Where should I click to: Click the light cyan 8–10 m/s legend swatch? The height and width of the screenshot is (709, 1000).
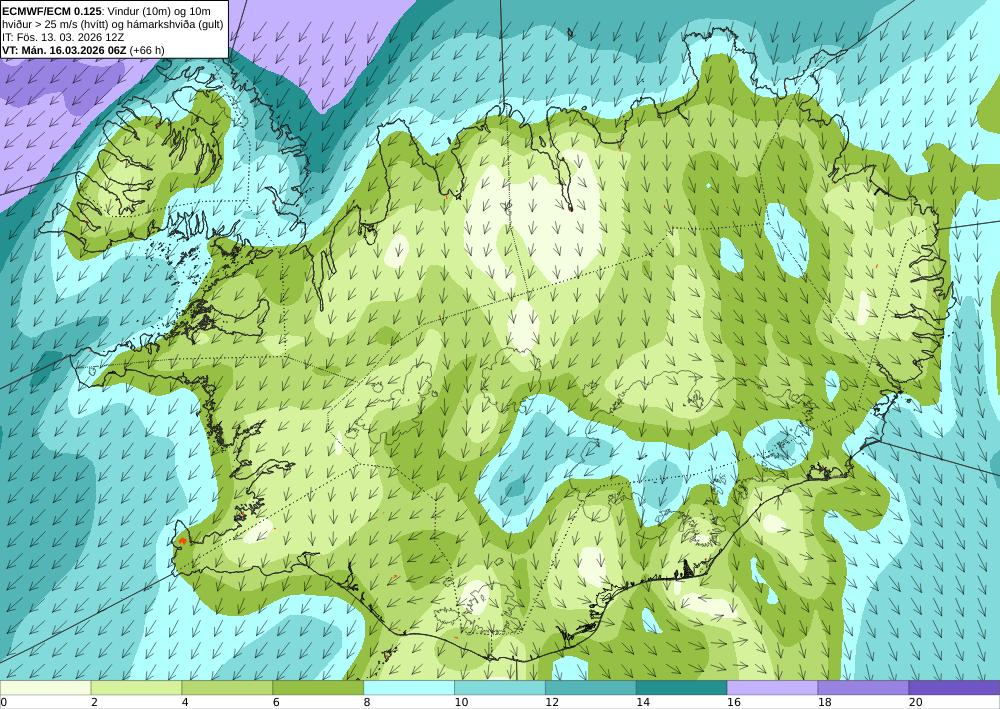[x=409, y=688]
